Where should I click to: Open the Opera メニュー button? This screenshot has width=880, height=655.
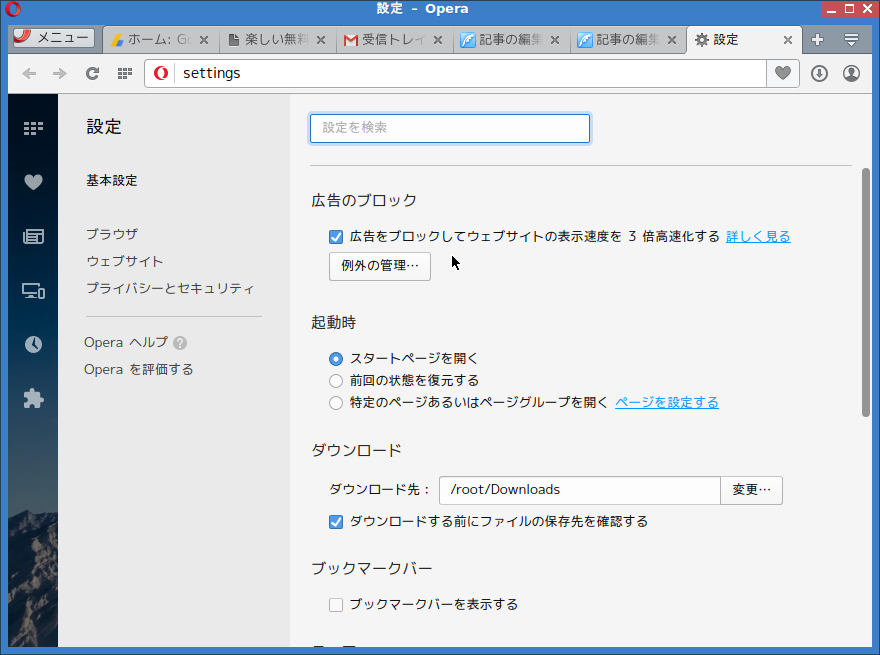[x=53, y=38]
